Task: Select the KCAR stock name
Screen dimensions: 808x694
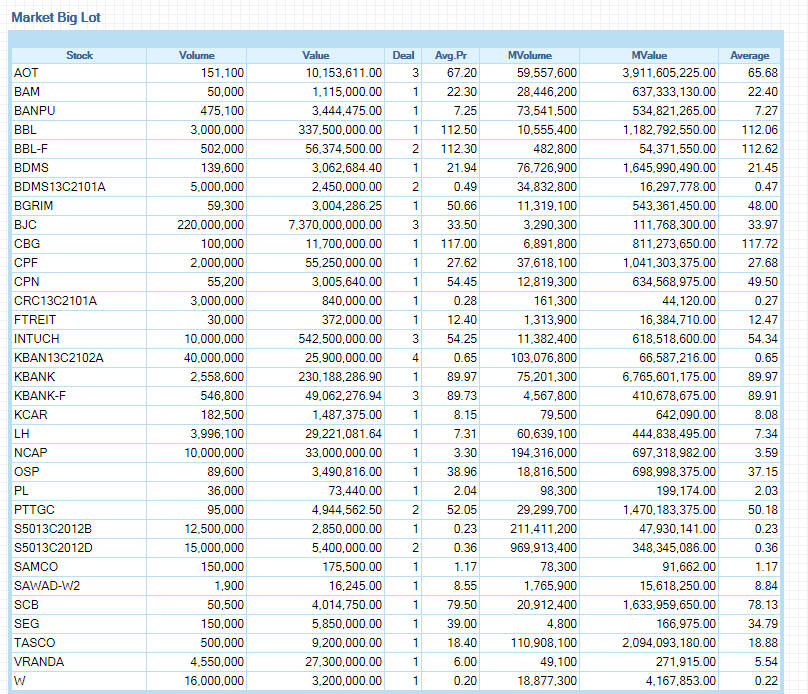Action: tap(30, 415)
